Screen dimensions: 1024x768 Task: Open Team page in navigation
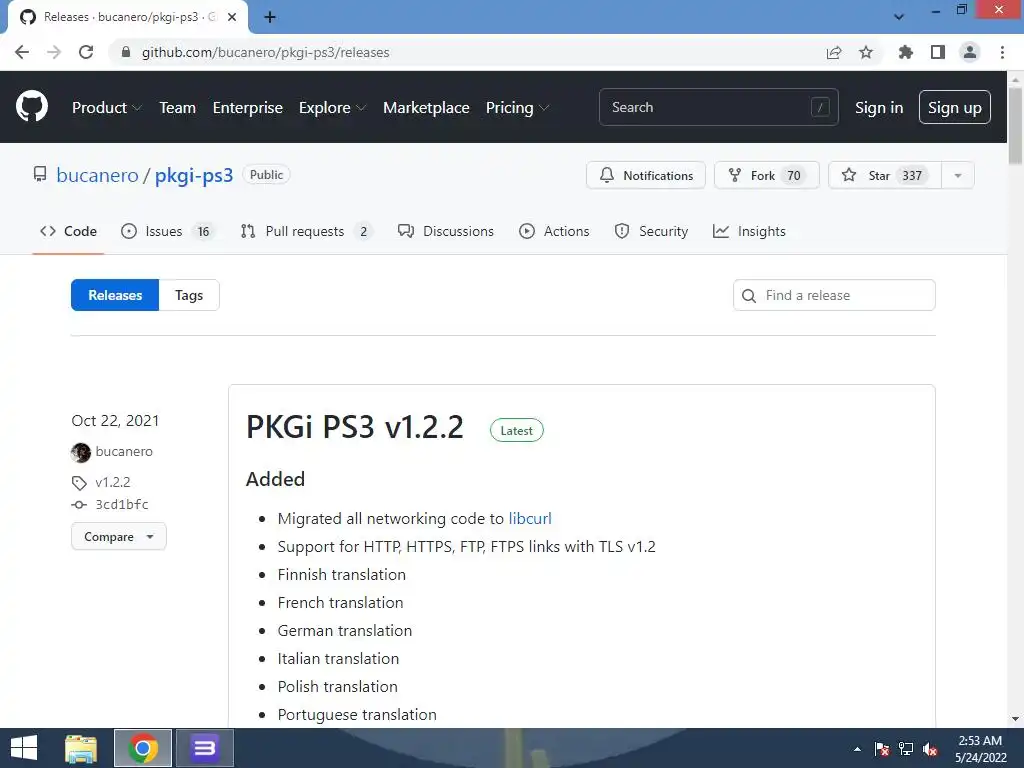pos(178,108)
